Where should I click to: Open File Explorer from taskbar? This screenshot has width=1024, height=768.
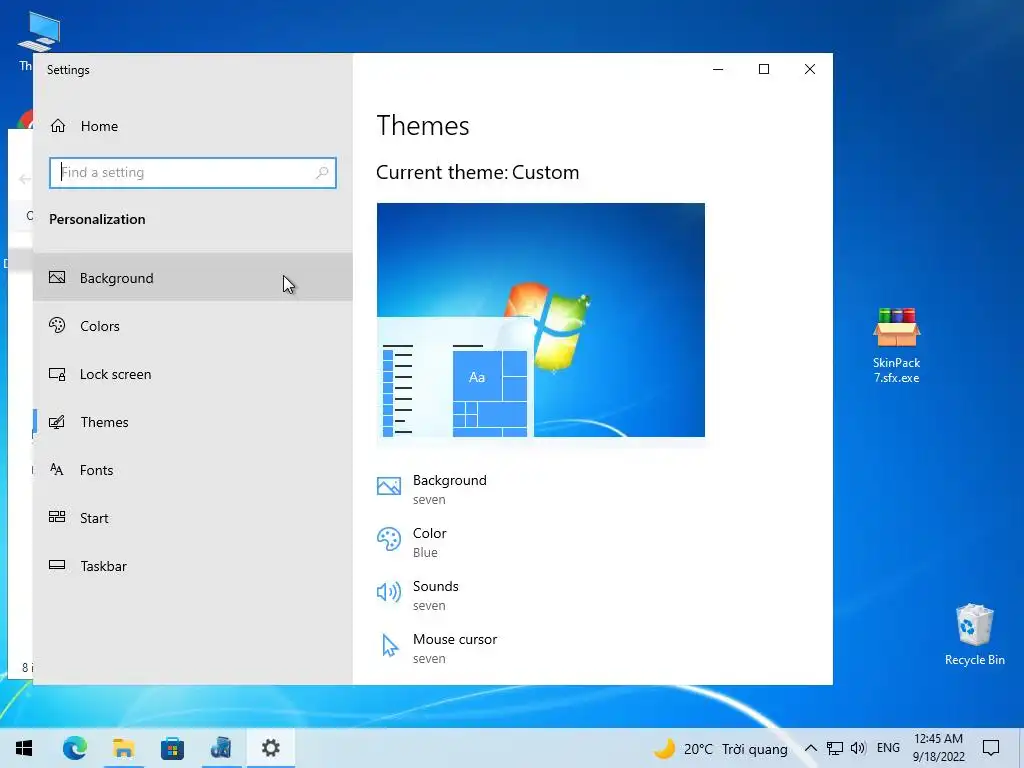click(123, 748)
